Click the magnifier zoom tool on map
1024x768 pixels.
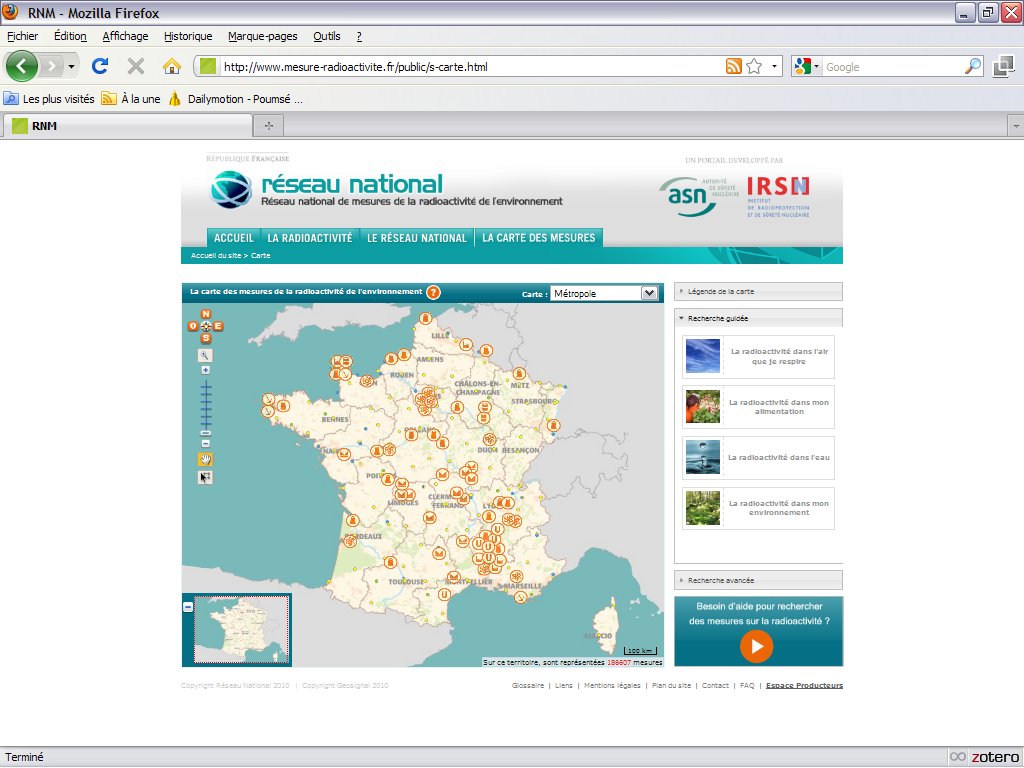tap(206, 355)
